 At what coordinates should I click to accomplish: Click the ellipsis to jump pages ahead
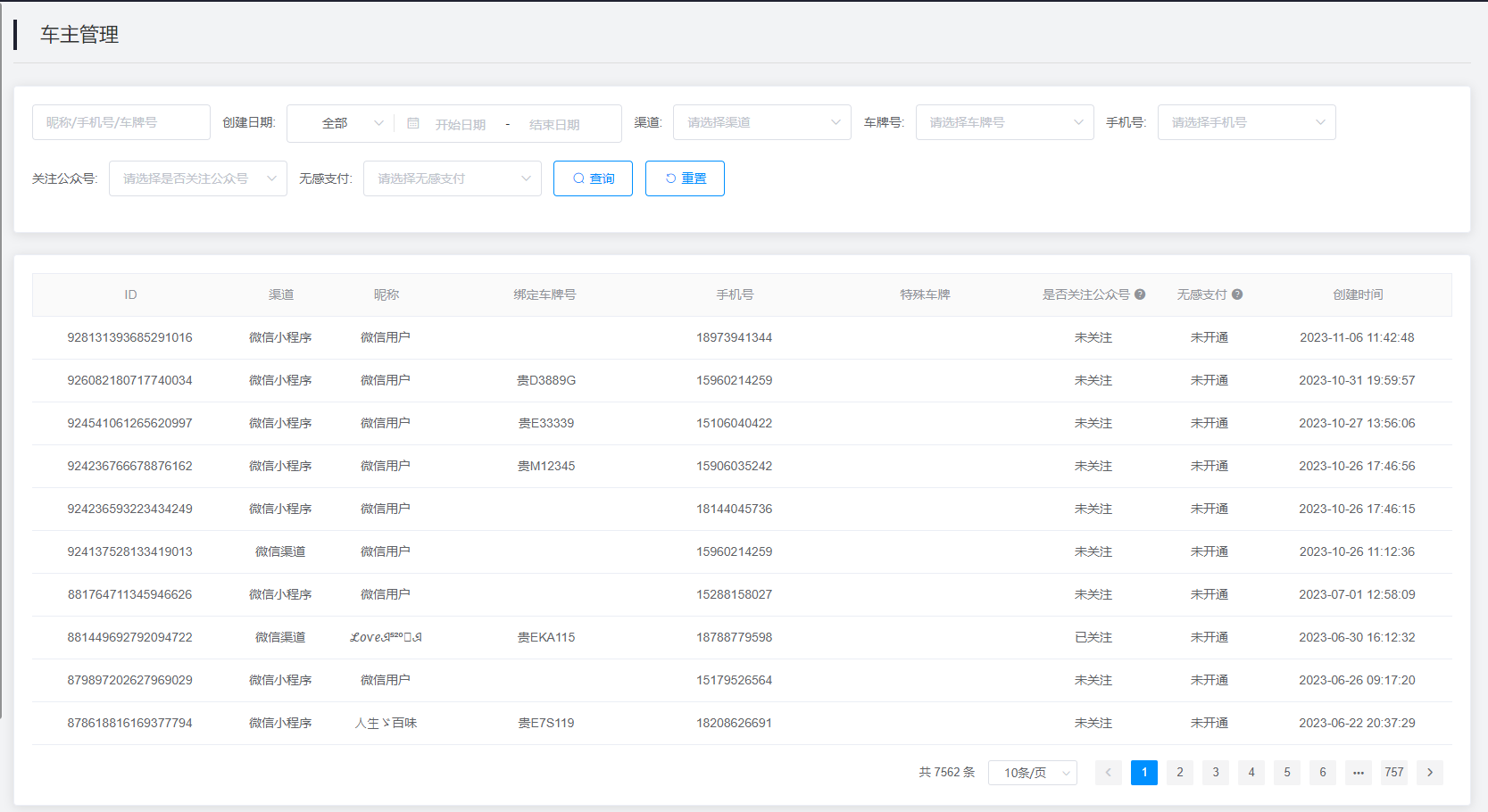click(1358, 773)
